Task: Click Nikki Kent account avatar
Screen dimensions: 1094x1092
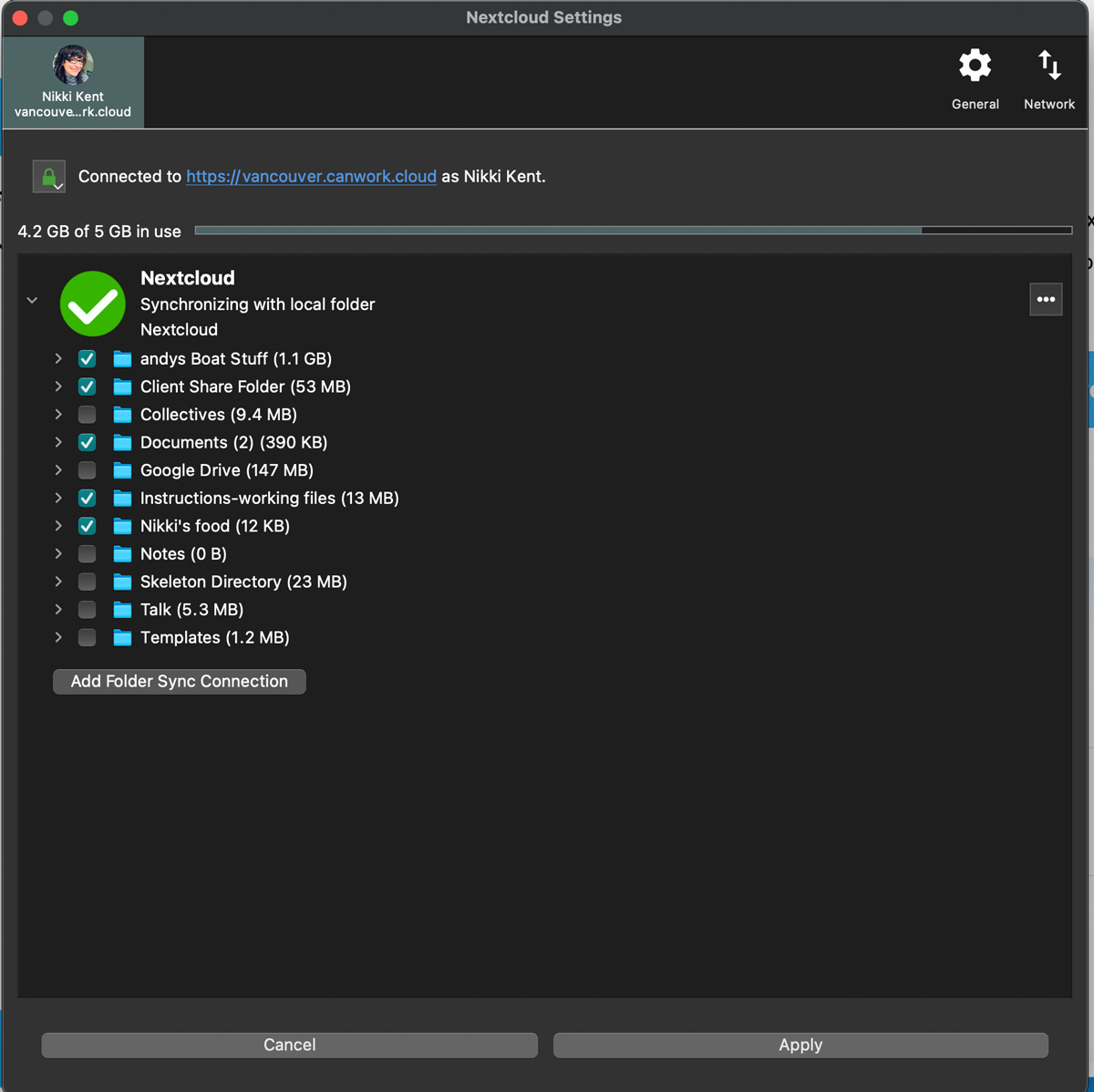Action: [73, 65]
